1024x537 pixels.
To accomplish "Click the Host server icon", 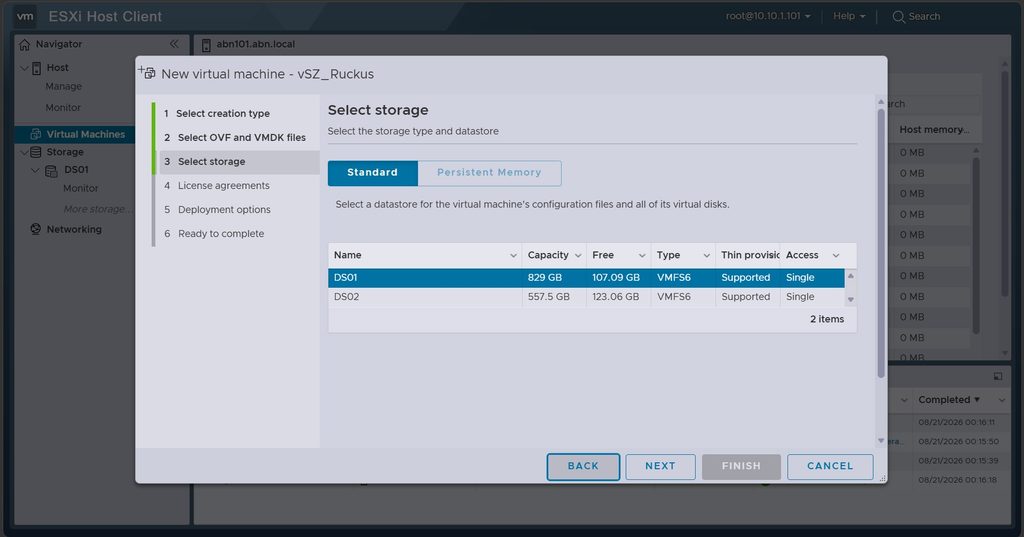I will [x=37, y=68].
